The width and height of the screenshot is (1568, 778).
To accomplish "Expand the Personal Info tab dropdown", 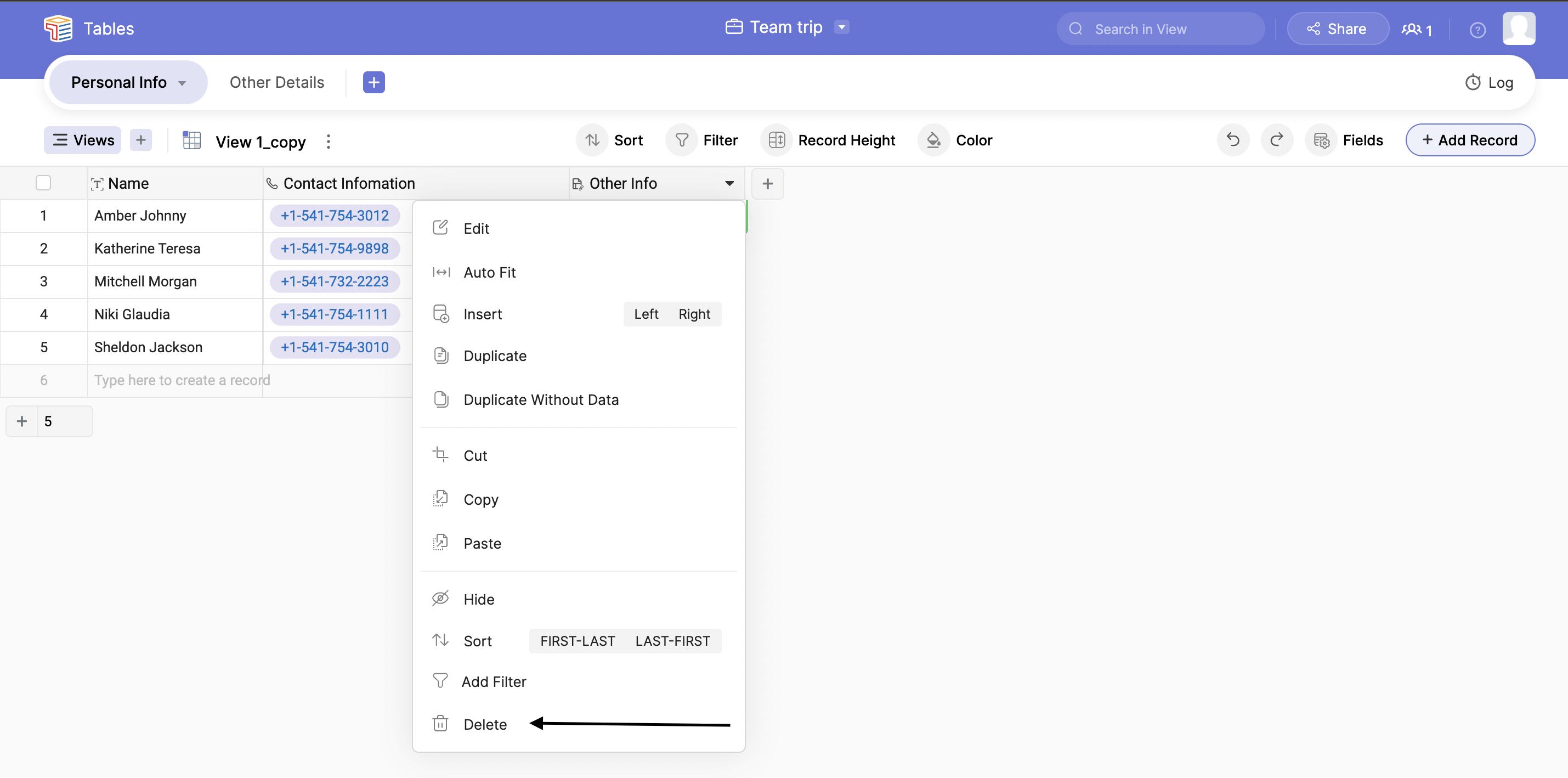I will point(182,83).
